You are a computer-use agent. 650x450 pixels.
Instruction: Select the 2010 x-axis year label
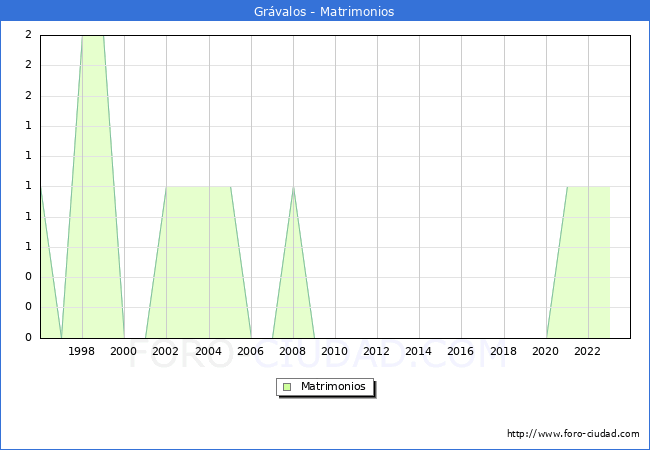(x=334, y=351)
